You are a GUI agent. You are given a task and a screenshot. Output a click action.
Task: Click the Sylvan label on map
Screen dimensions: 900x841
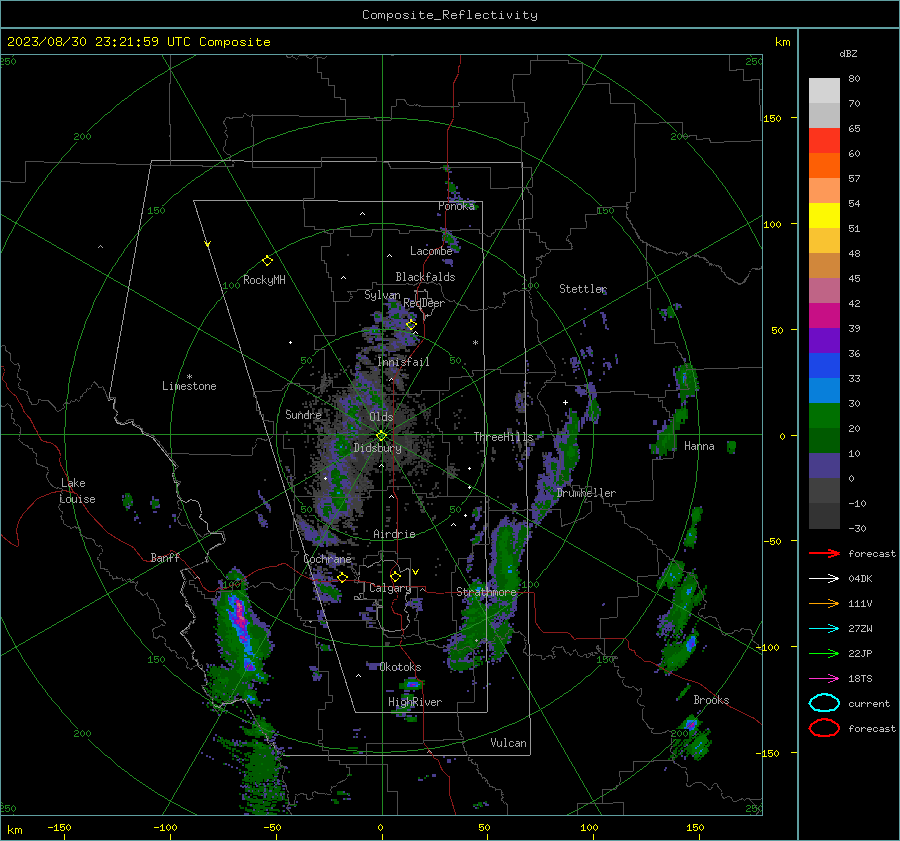(x=382, y=296)
